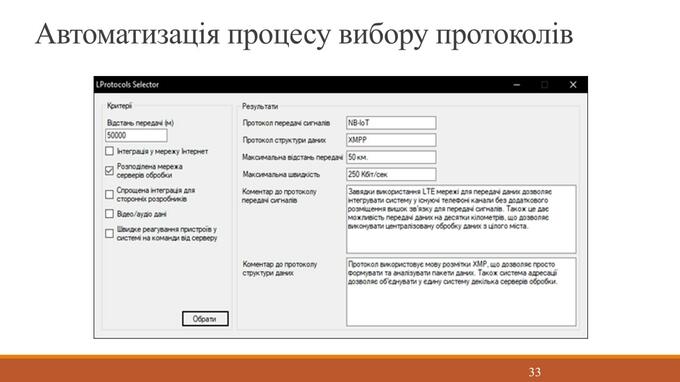The width and height of the screenshot is (680, 382).
Task: Click slide page number 33
Action: click(x=535, y=372)
